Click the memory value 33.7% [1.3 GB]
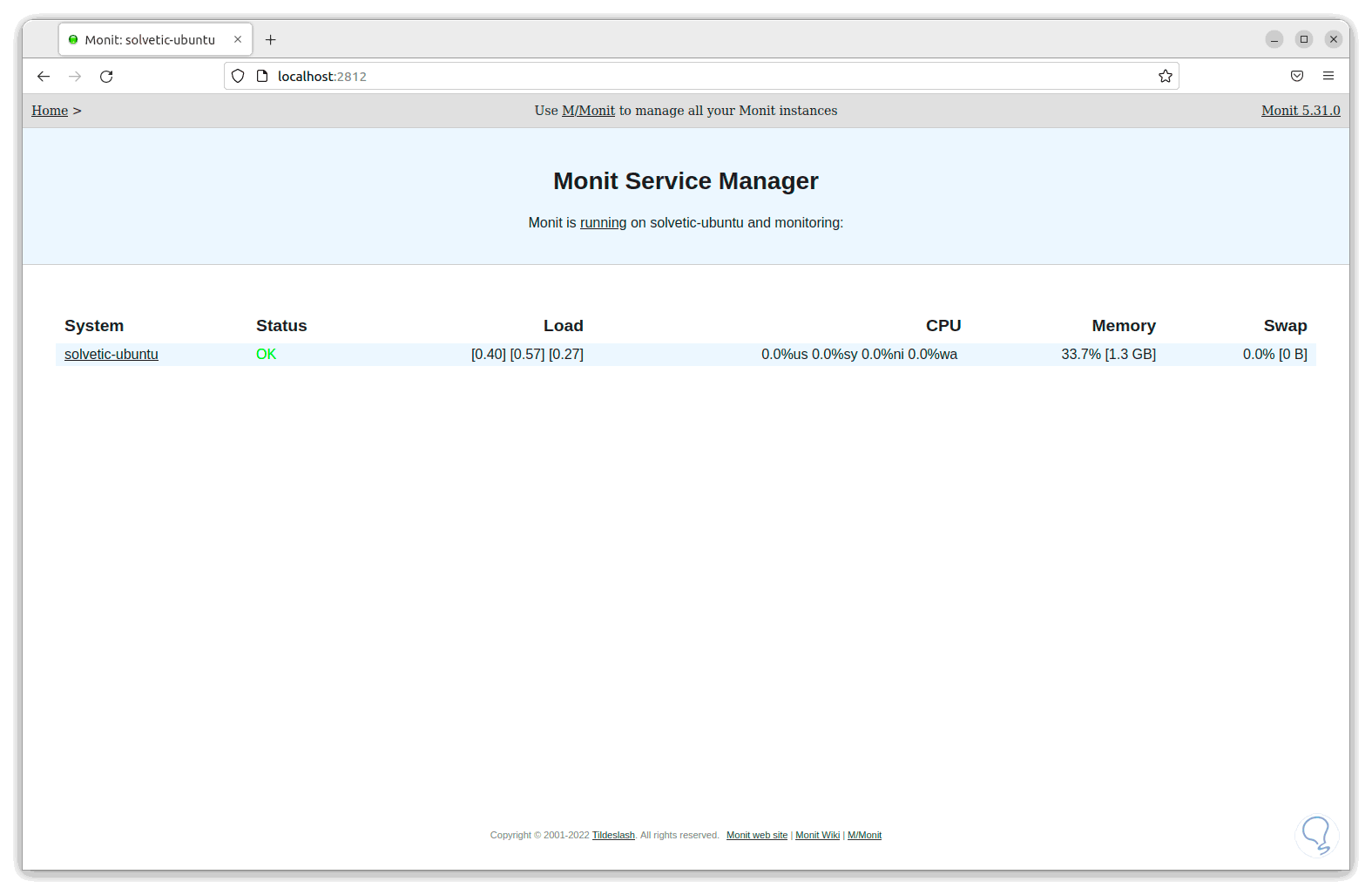This screenshot has height=895, width=1372. (1108, 355)
